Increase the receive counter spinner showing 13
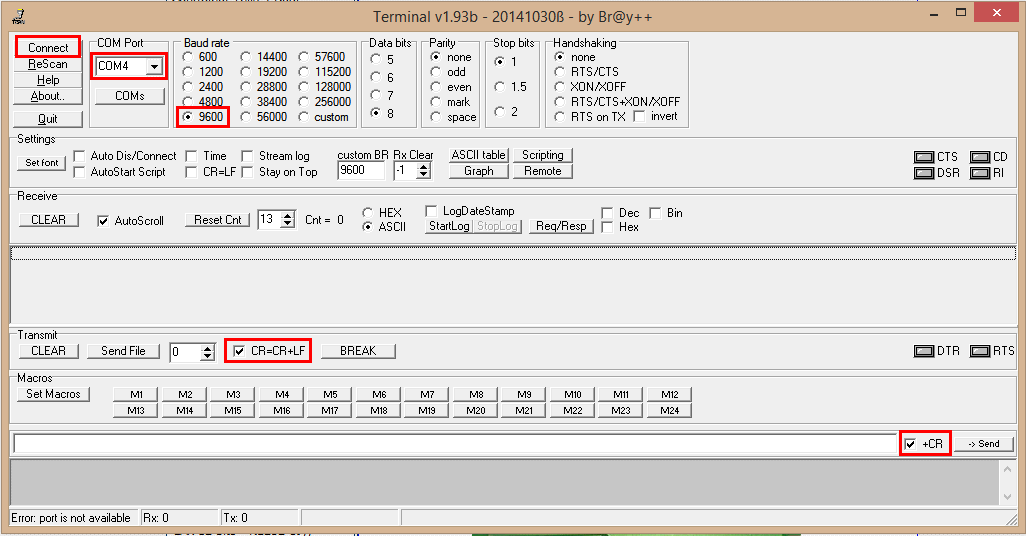 288,216
